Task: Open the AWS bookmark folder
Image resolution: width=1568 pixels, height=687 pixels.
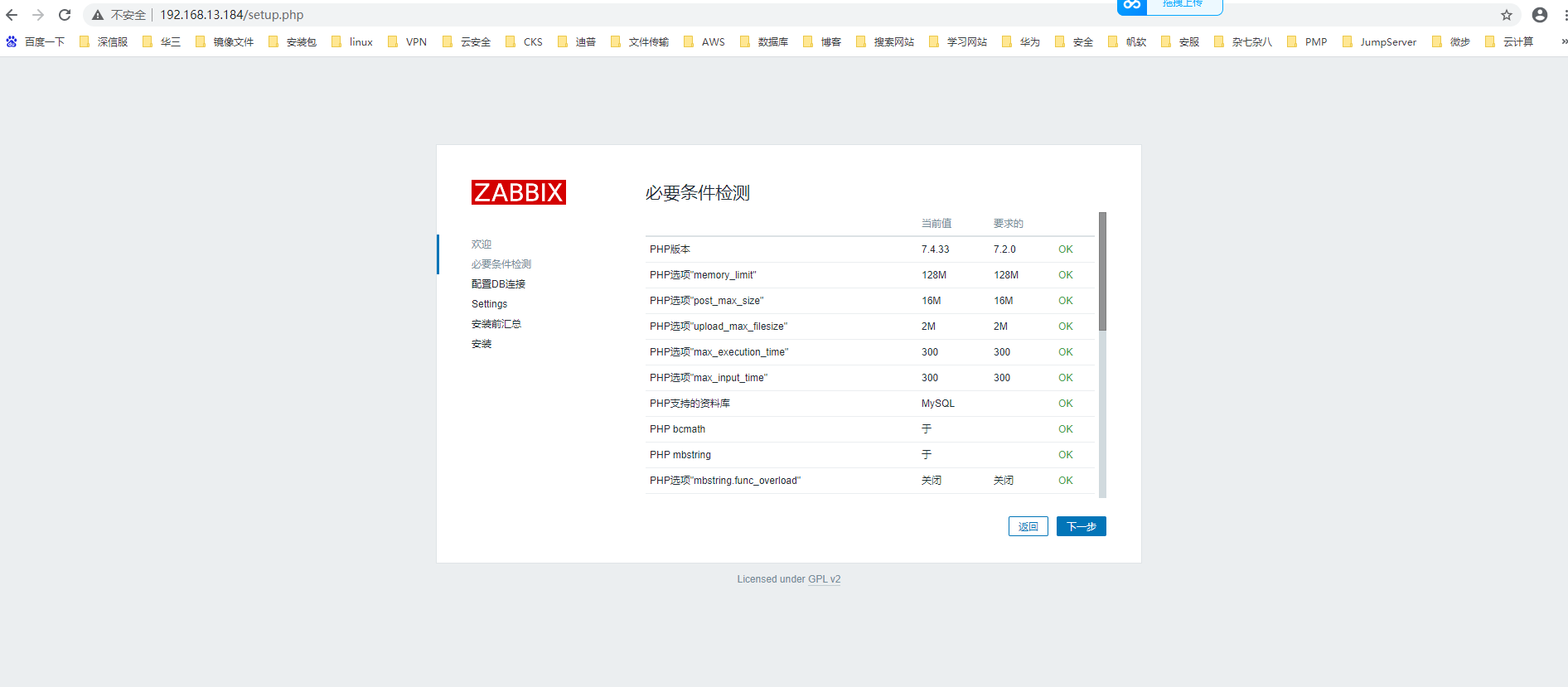Action: (704, 41)
